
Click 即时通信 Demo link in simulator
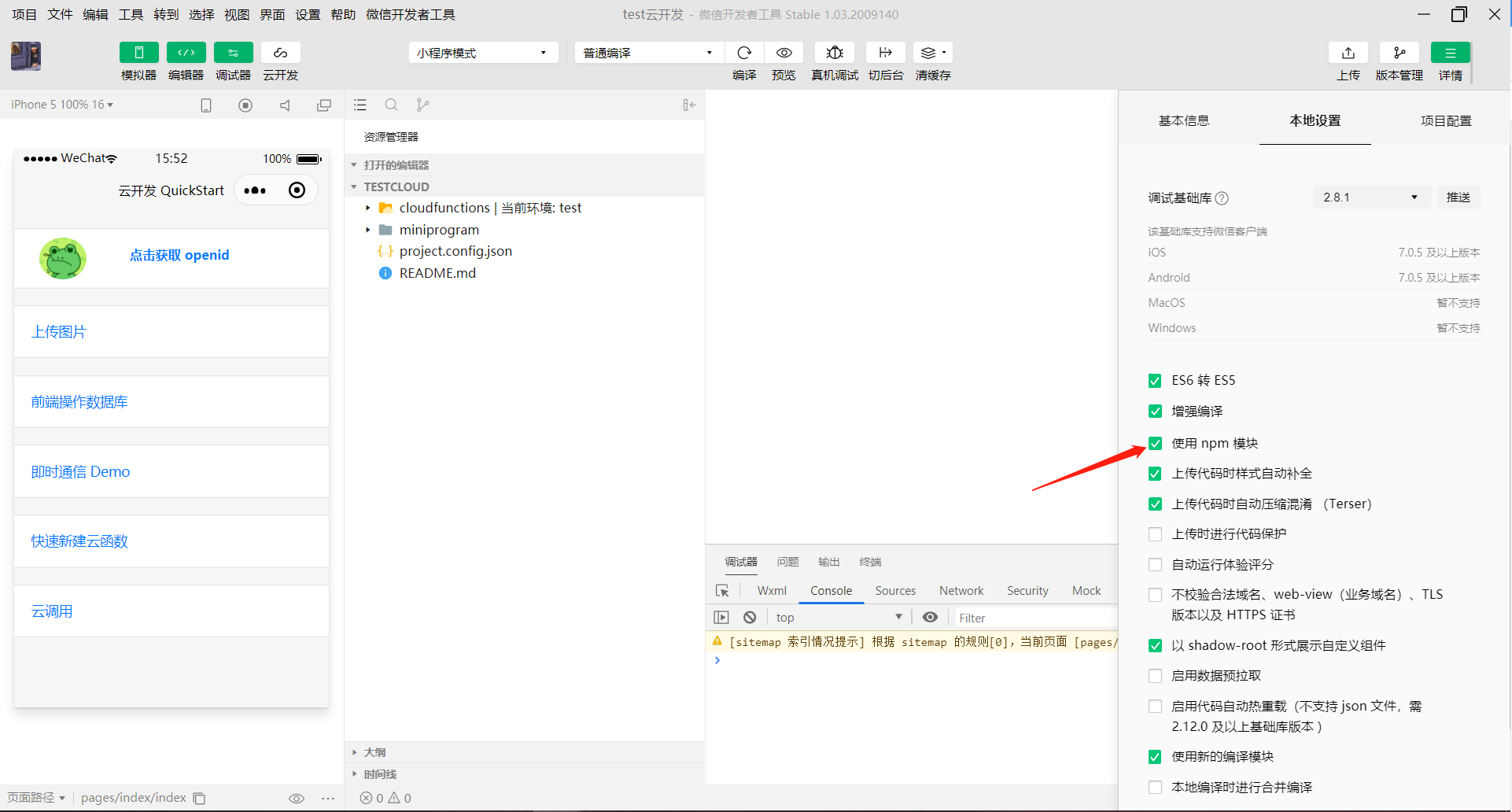pos(80,472)
